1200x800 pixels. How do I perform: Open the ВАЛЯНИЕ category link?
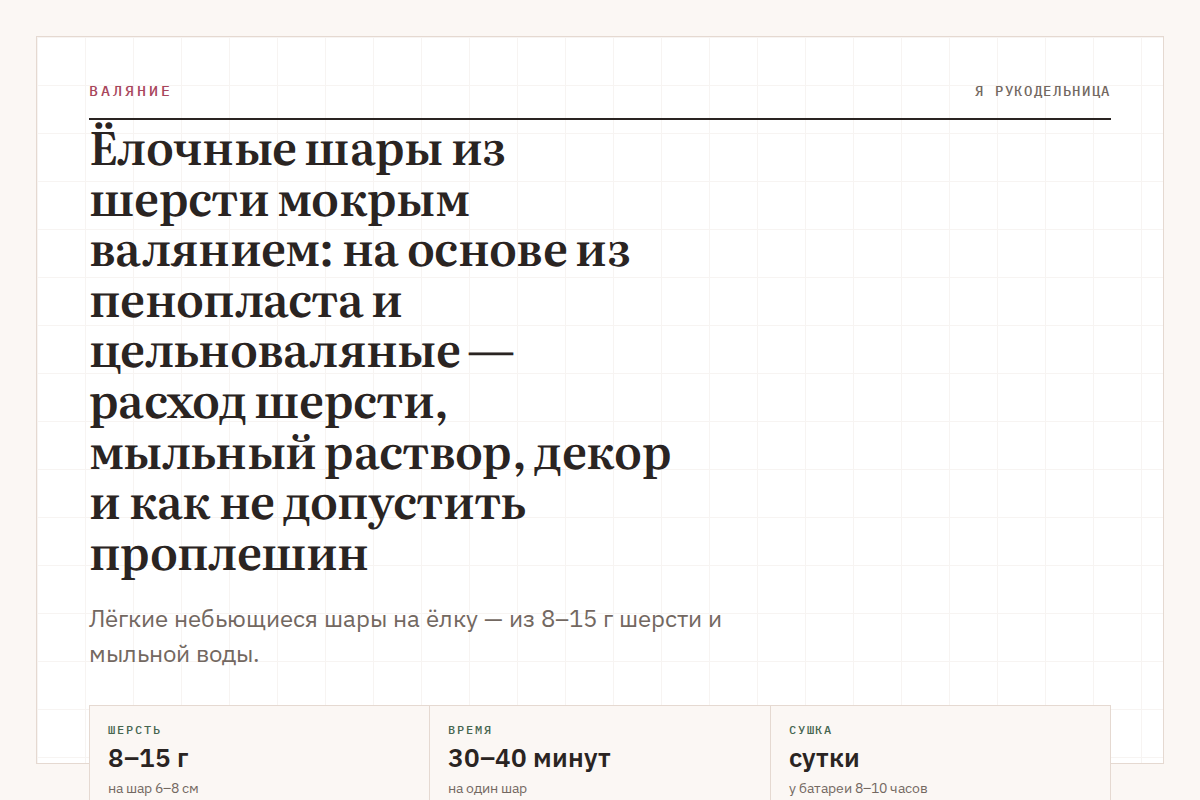tap(130, 91)
